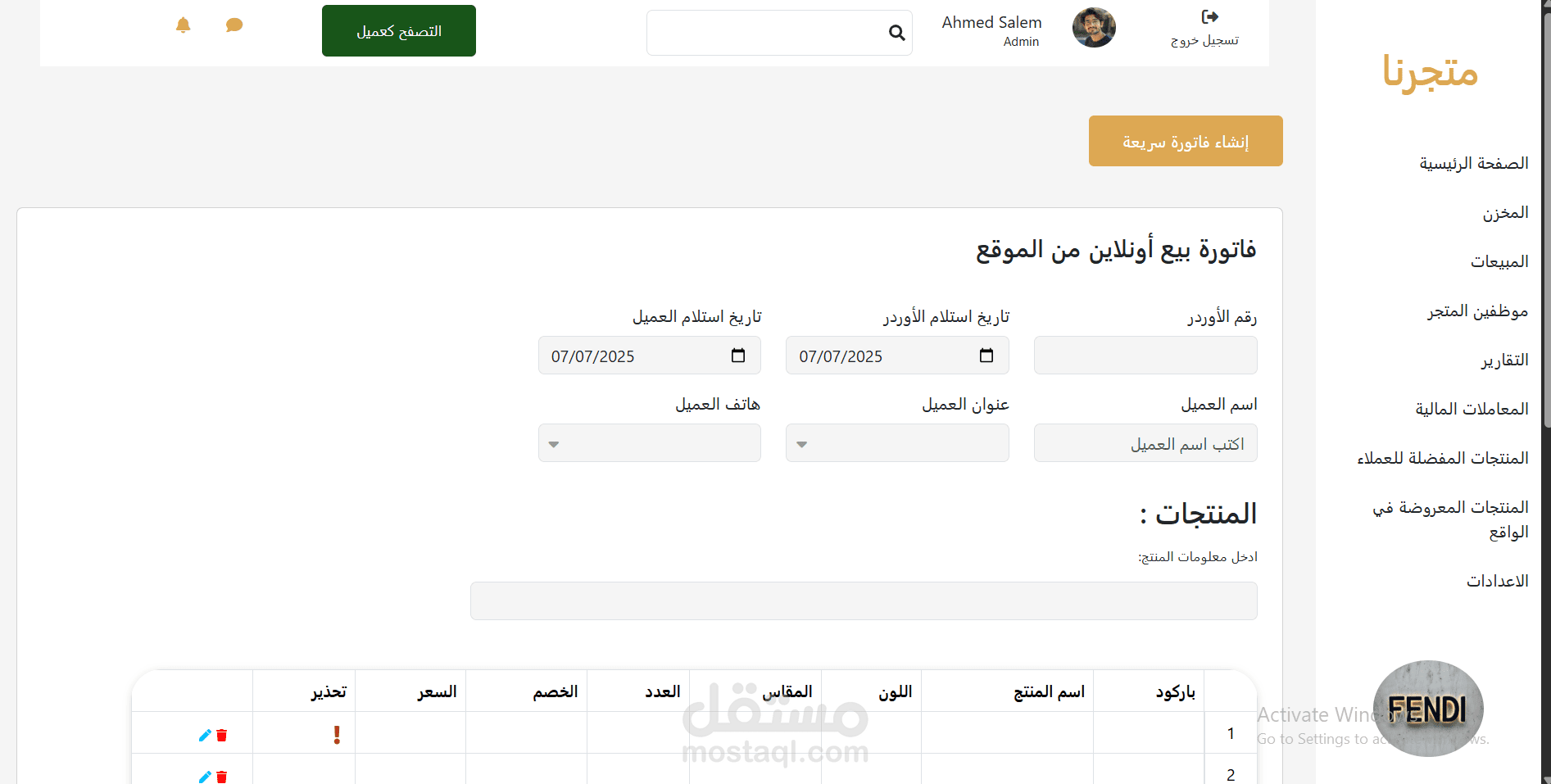
Task: Open موظفين المتجر in the sidebar
Action: (1478, 310)
